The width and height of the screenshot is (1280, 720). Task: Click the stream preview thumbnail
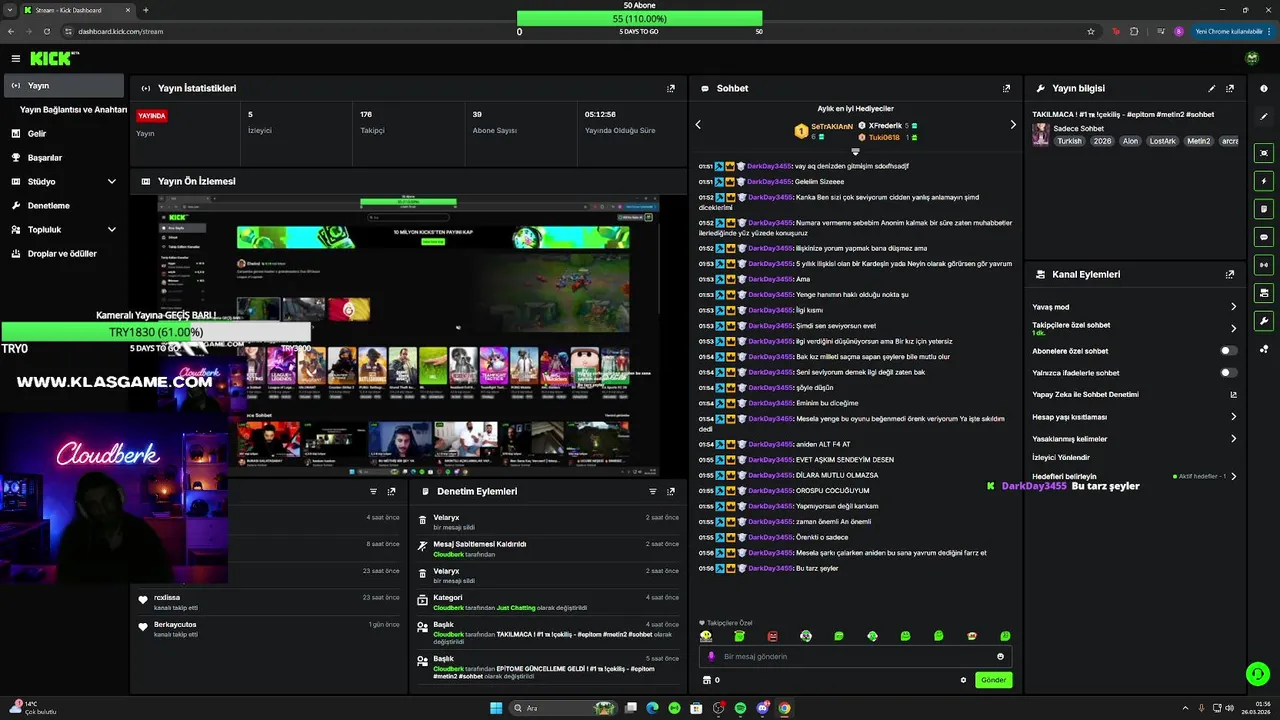408,336
